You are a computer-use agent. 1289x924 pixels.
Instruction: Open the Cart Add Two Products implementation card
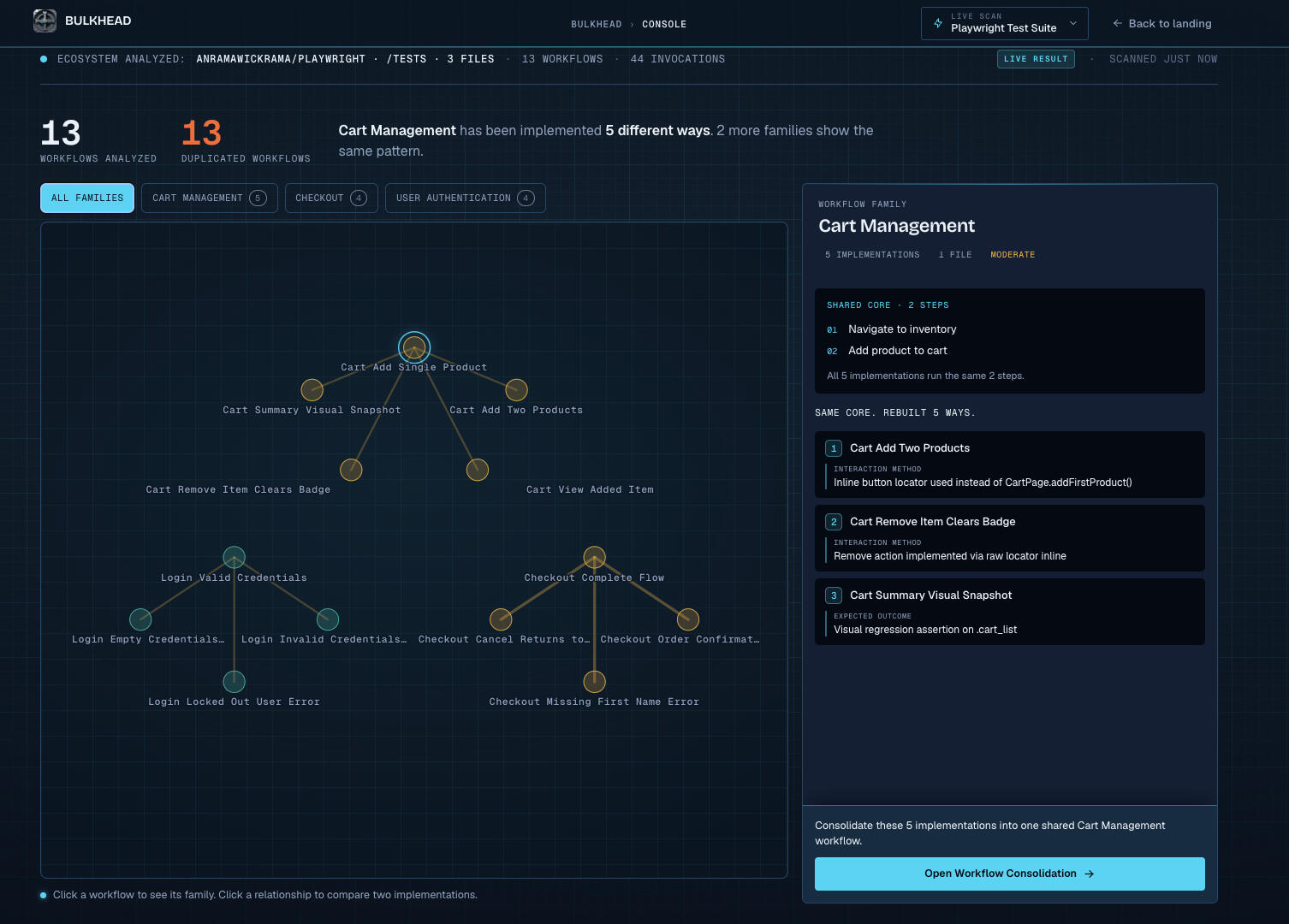coord(1009,465)
